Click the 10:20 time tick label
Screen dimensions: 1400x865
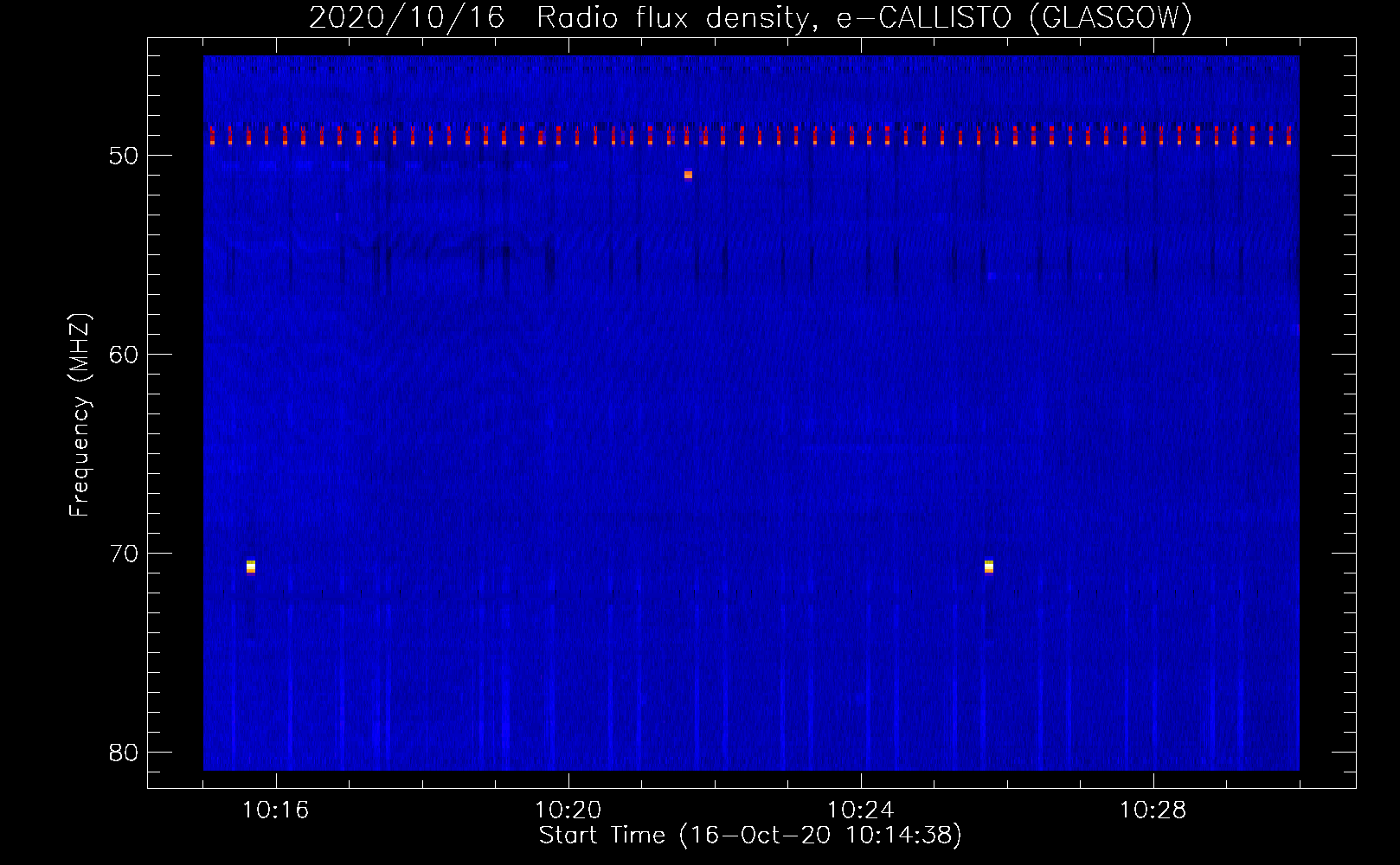pyautogui.click(x=568, y=811)
